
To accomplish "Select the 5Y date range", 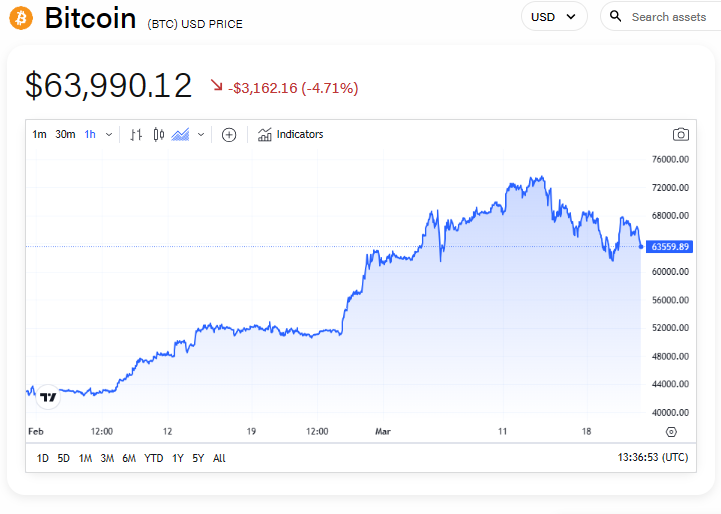I will click(198, 458).
